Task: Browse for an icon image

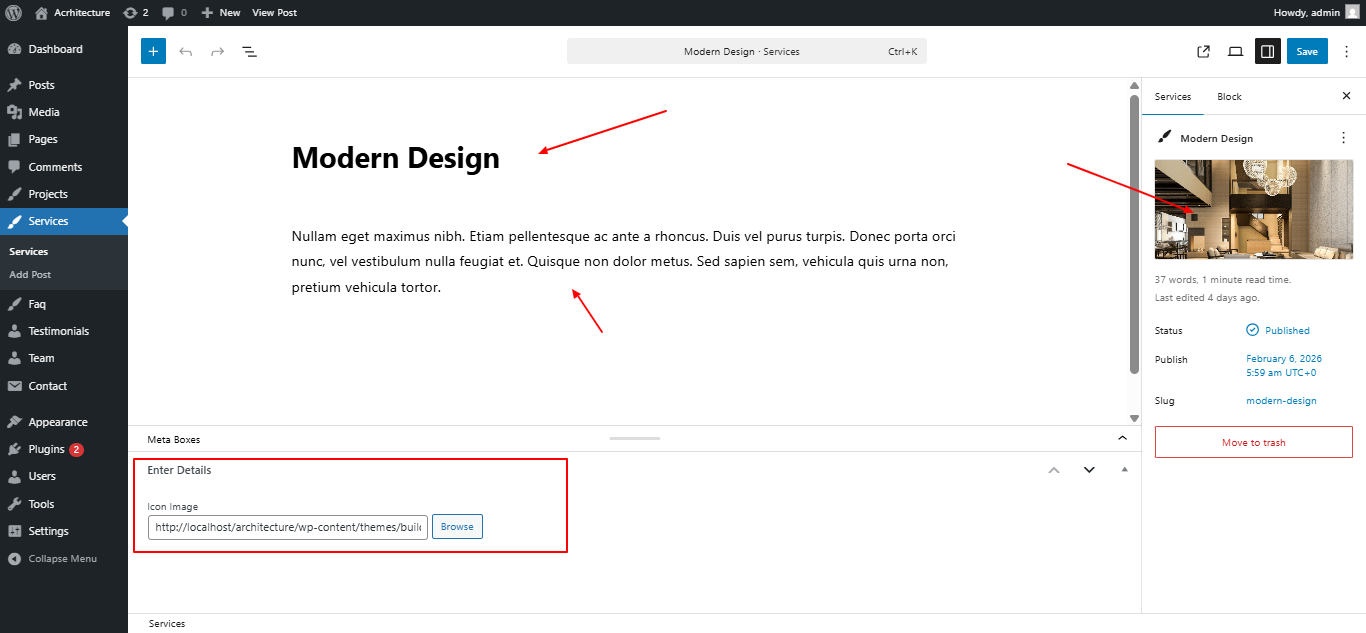Action: [x=457, y=527]
